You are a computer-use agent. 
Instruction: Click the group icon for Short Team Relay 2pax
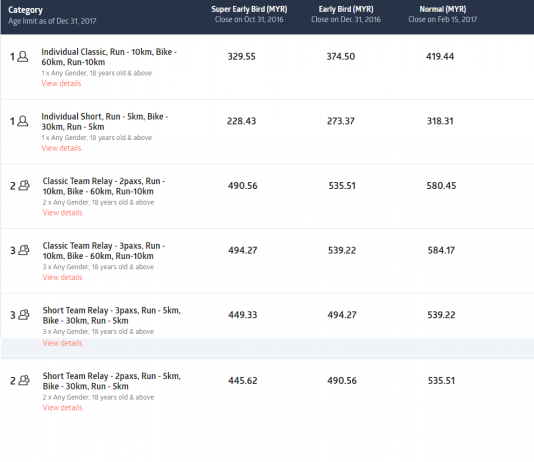coord(24,380)
